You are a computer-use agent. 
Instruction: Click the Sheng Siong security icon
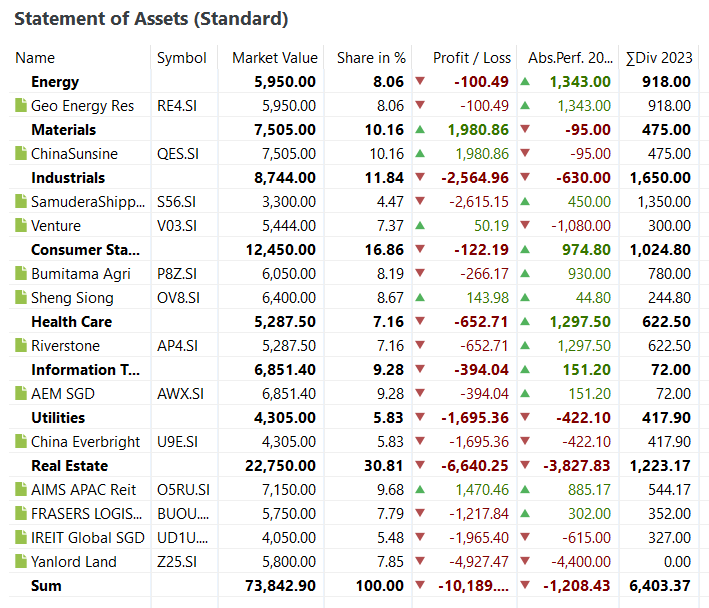21,298
